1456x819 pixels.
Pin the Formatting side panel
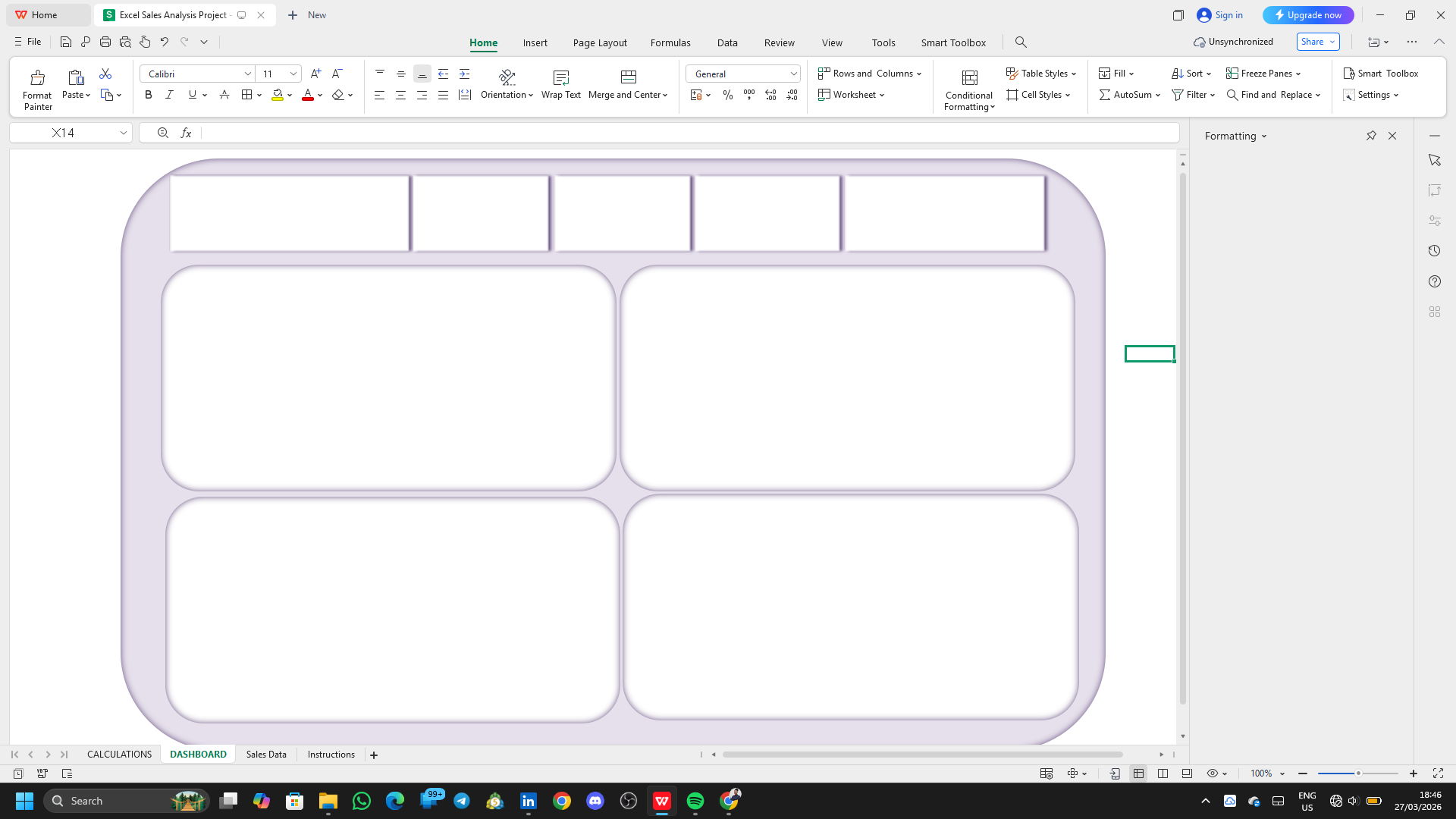pos(1371,136)
